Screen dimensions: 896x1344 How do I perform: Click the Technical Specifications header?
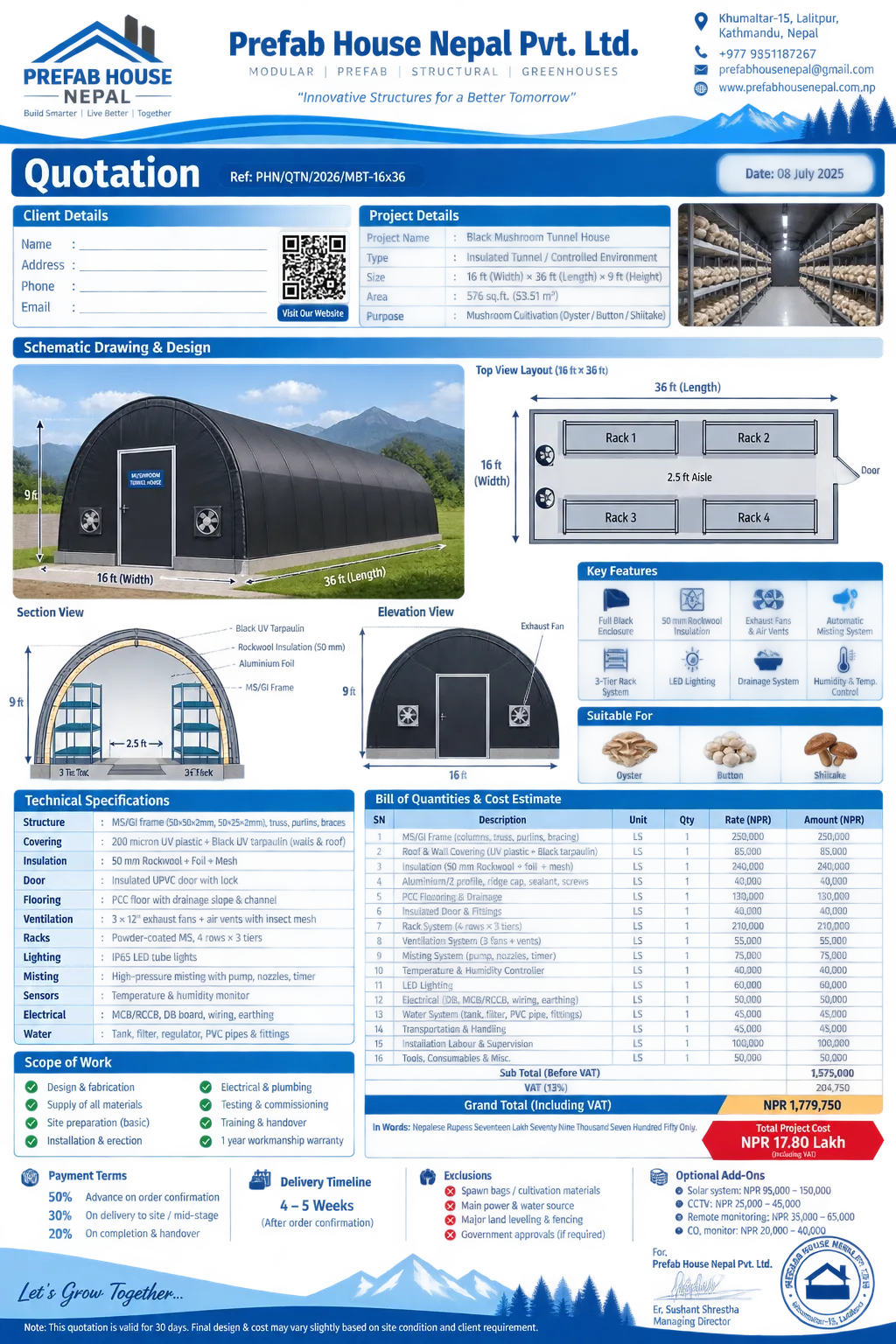(x=184, y=801)
